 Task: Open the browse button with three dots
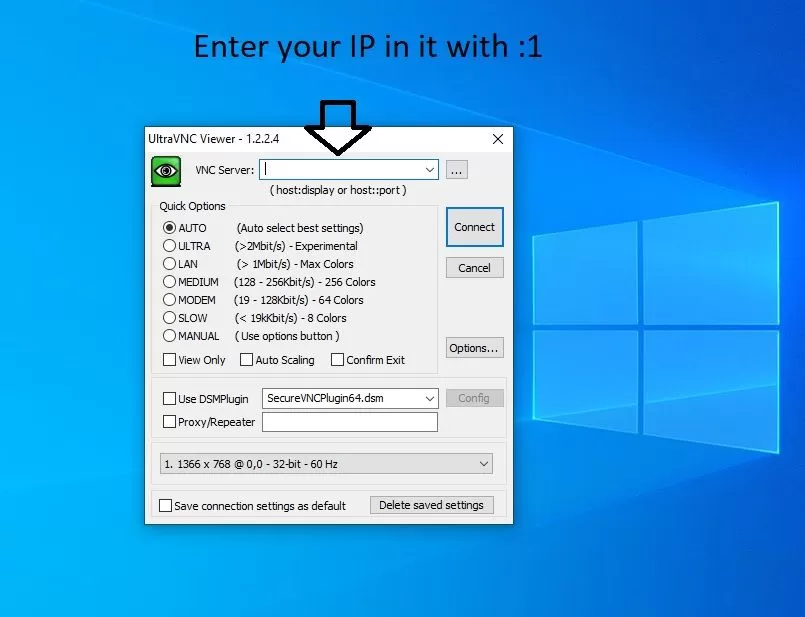456,170
